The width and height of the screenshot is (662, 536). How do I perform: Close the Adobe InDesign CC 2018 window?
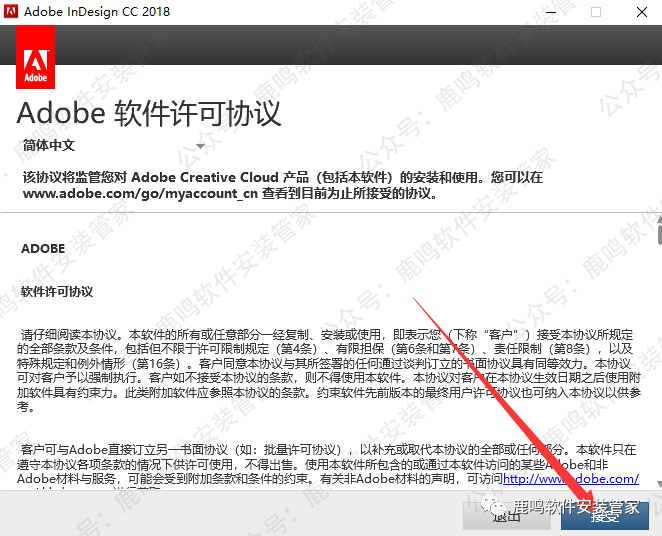[x=641, y=12]
